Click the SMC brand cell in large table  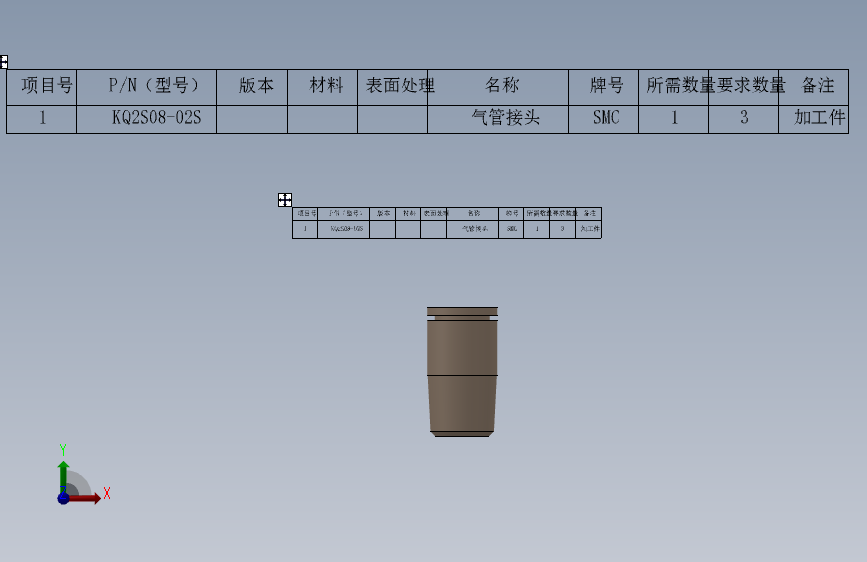point(603,119)
